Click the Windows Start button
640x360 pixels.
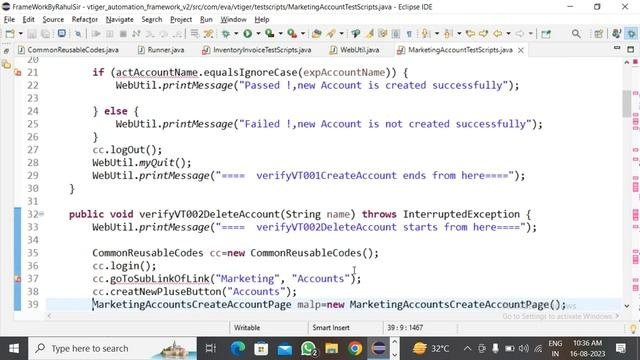pyautogui.click(x=14, y=349)
